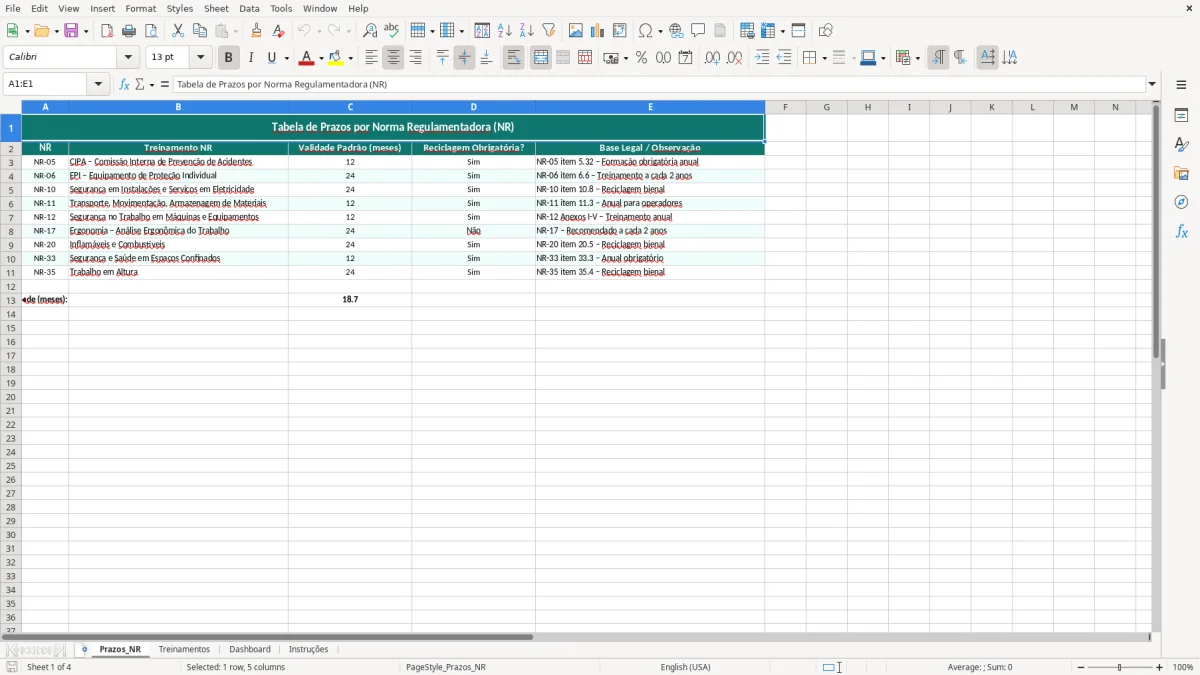The height and width of the screenshot is (675, 1200).
Task: Switch to the Instruções sheet tab
Action: pos(309,649)
